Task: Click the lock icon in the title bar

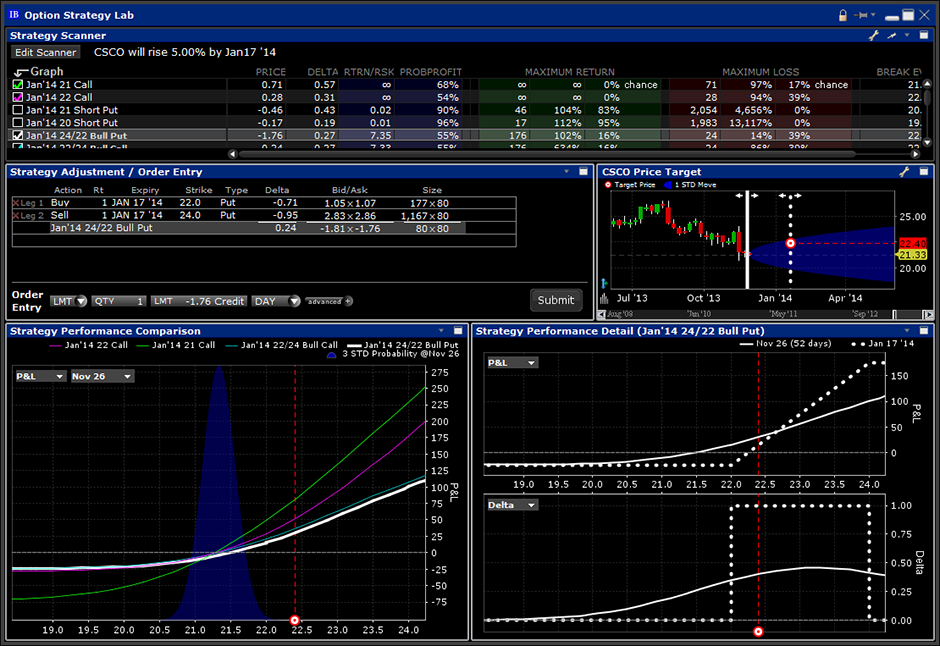Action: click(843, 16)
